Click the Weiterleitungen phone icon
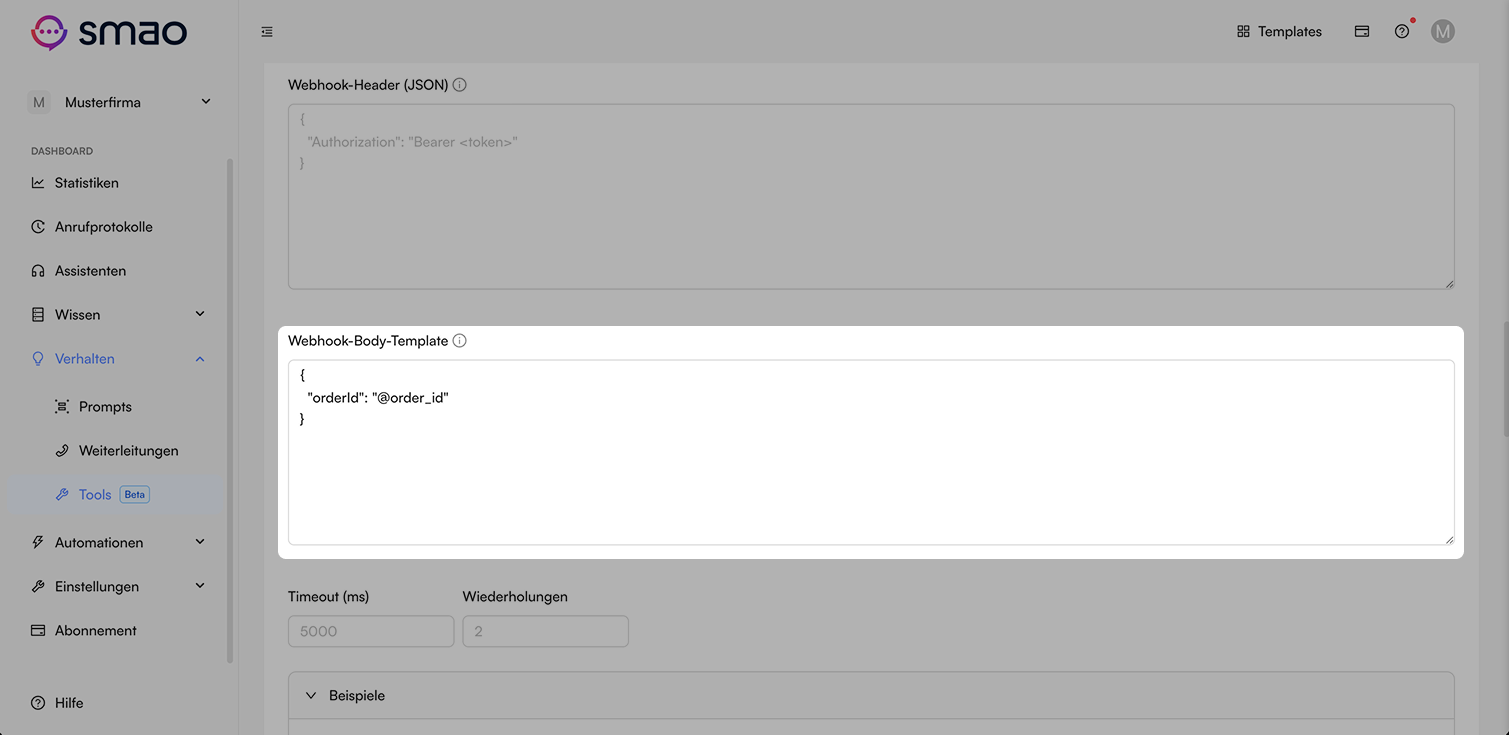Screen dimensions: 1509x735 point(62,451)
